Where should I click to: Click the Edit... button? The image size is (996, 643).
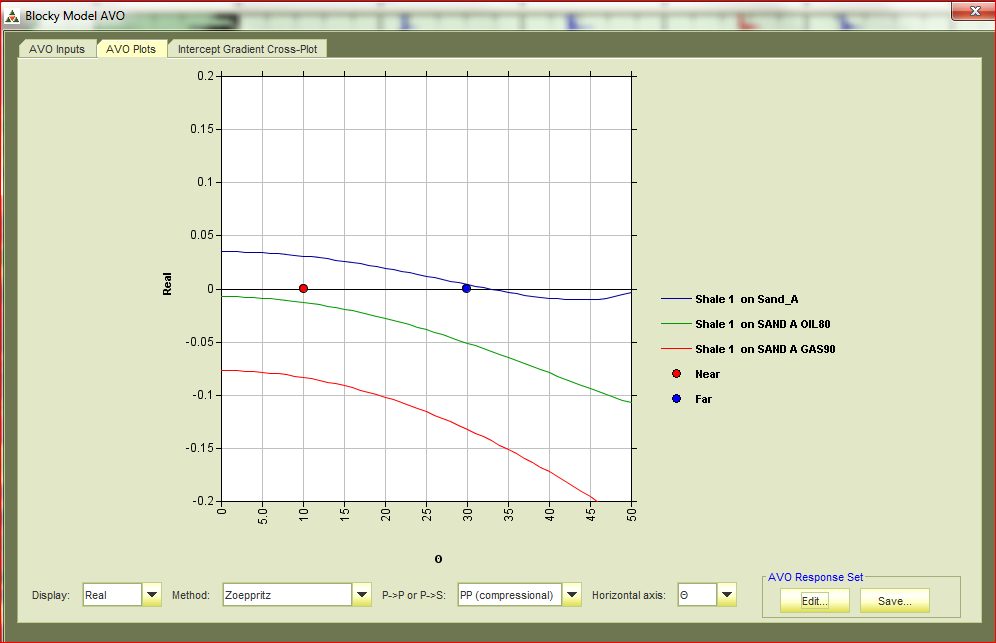click(815, 601)
